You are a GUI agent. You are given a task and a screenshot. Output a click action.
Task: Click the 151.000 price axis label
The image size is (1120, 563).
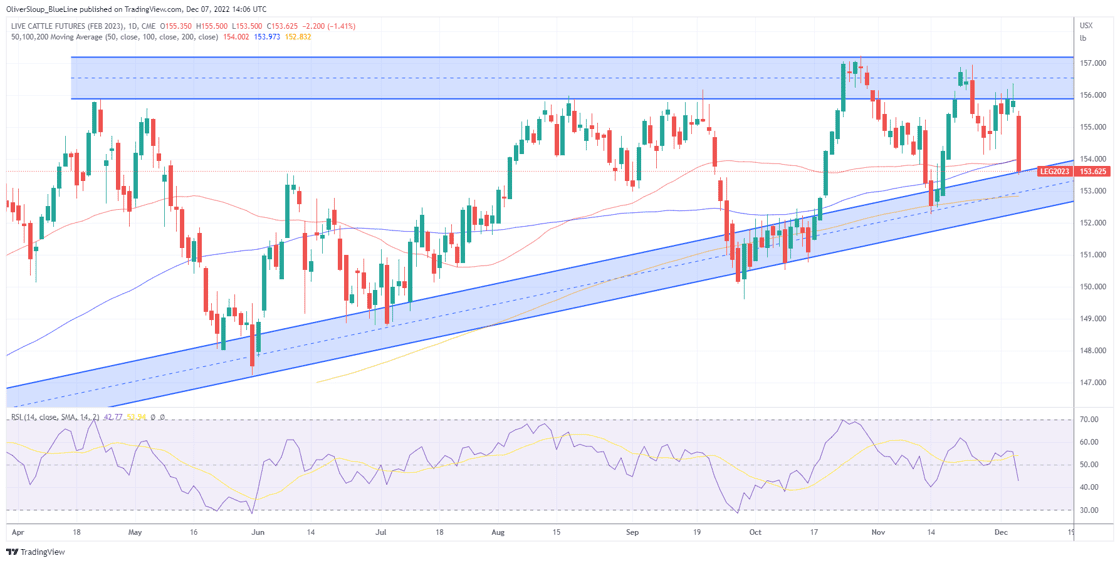pos(1091,255)
